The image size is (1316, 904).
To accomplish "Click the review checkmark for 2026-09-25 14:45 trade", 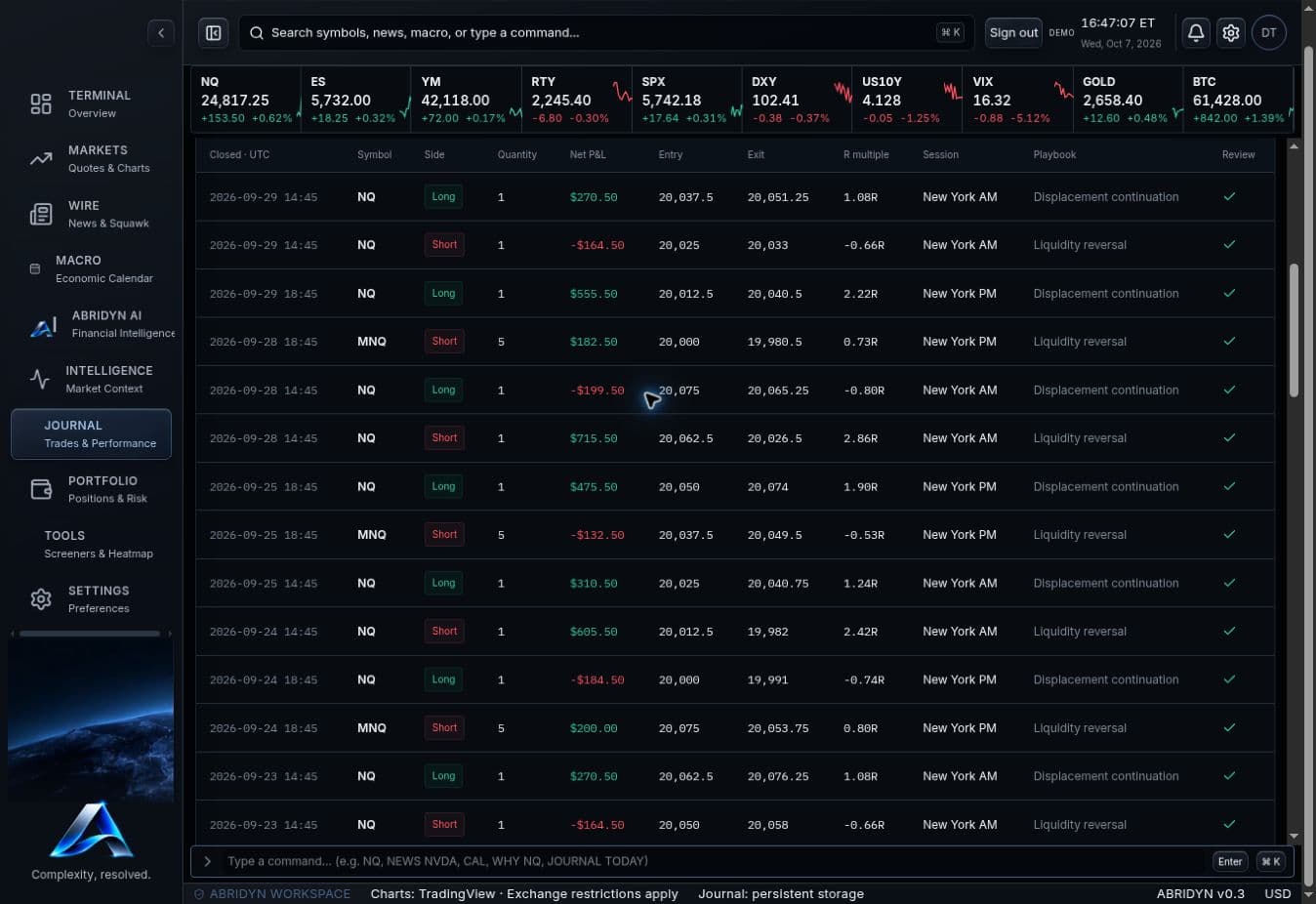I will tap(1229, 583).
